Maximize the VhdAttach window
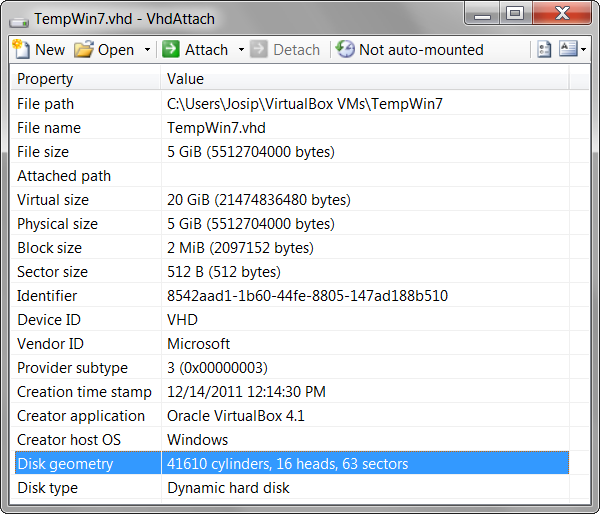Viewport: 600px width, 514px height. tap(515, 14)
